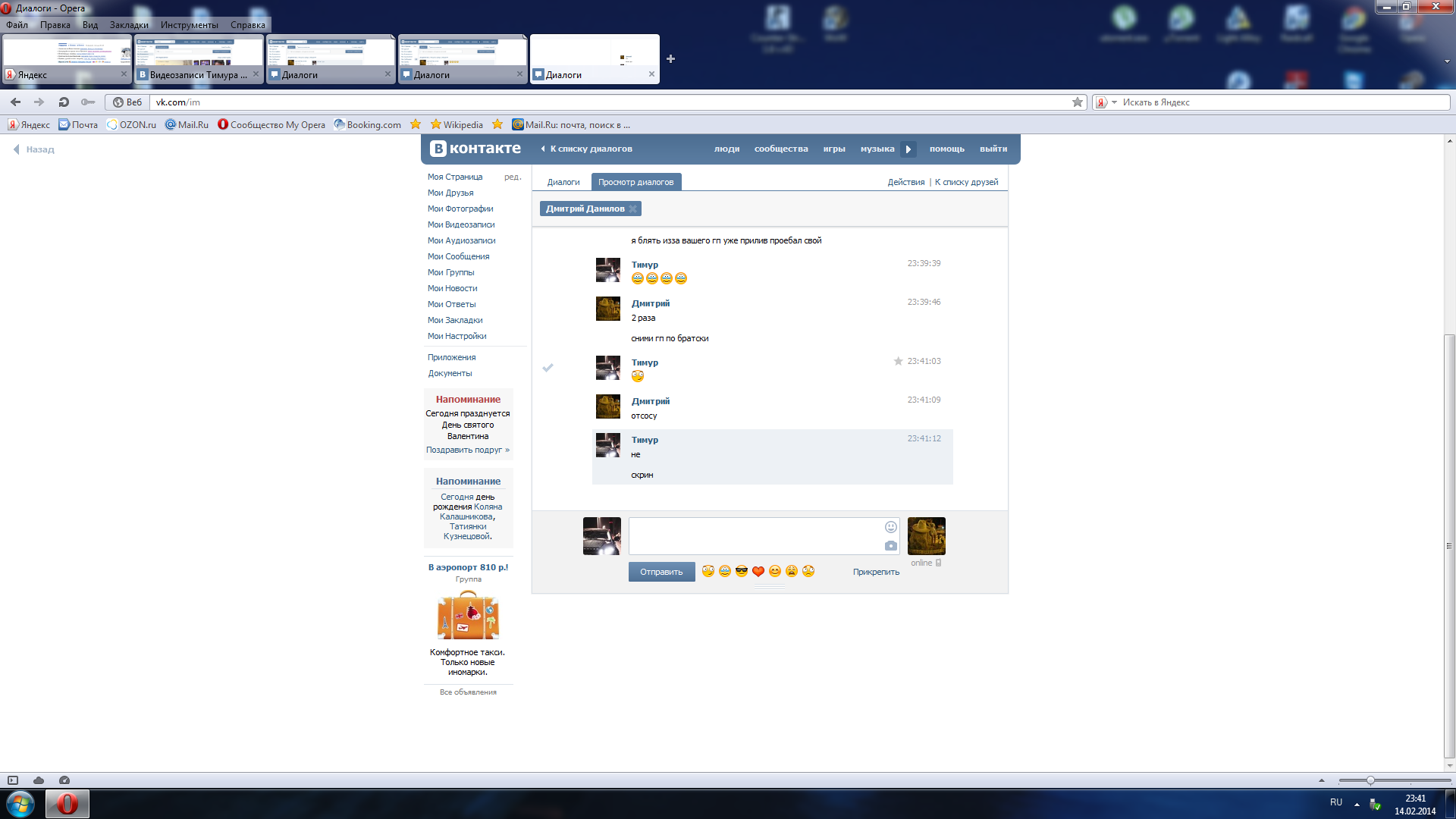Bookmark page with address bar star
The image size is (1456, 819).
click(1077, 102)
